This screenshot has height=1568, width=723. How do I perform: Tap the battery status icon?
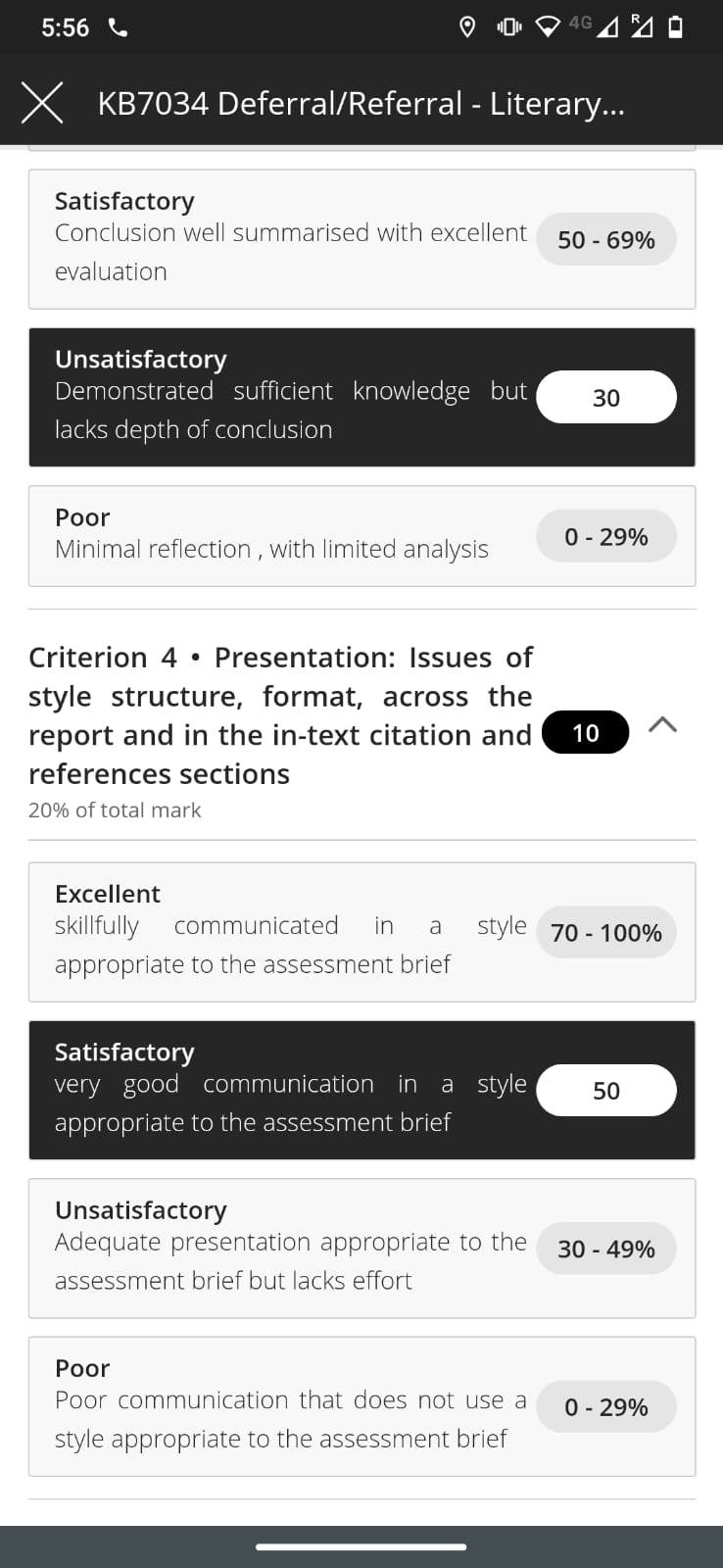tap(675, 27)
